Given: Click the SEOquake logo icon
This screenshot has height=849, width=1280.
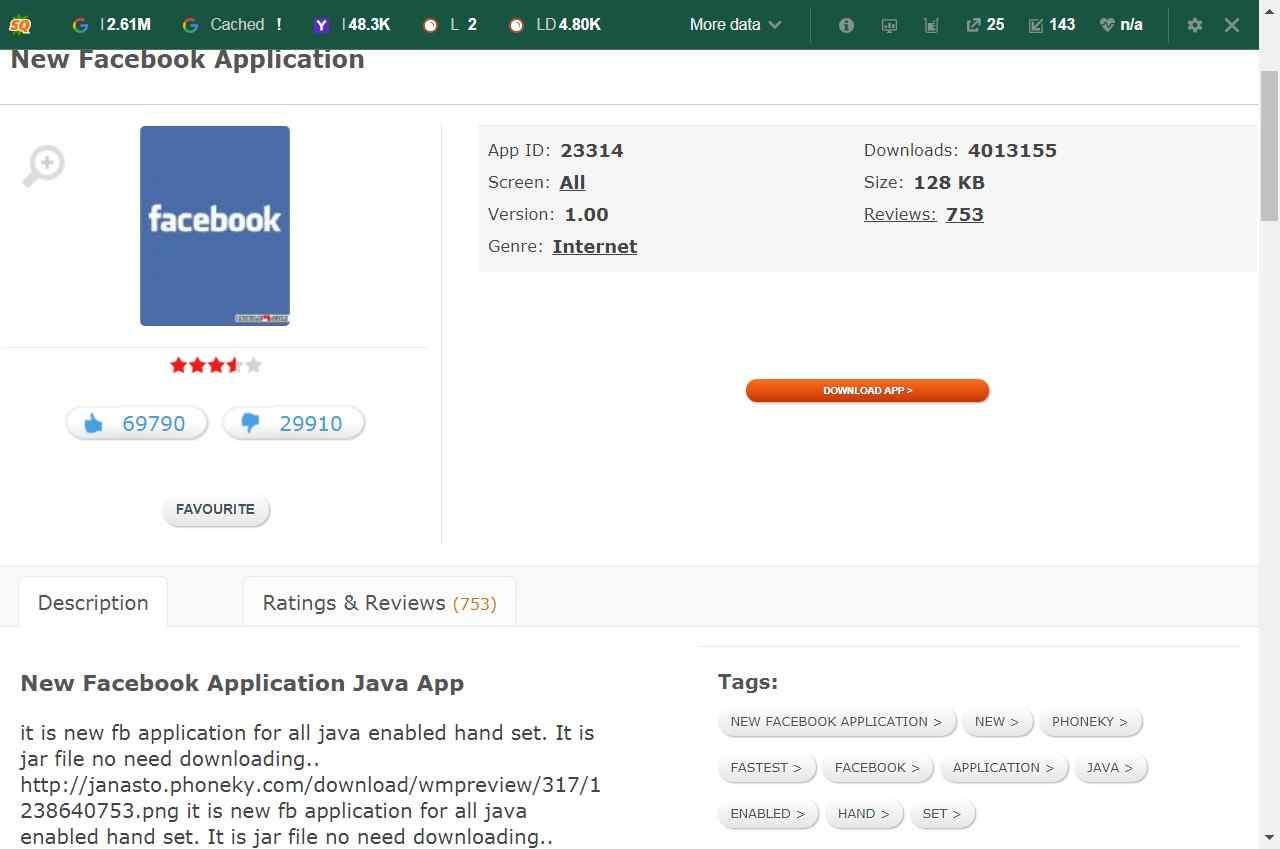Looking at the screenshot, I should (19, 24).
